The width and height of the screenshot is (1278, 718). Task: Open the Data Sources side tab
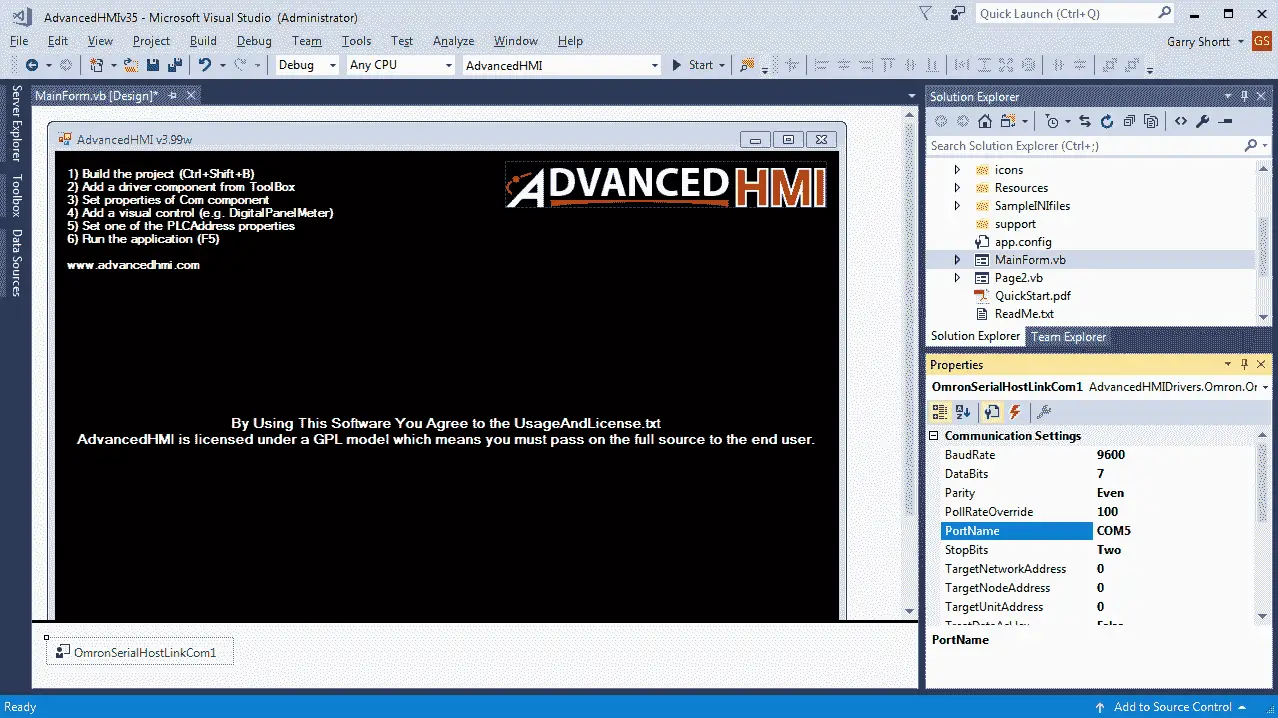(x=16, y=263)
